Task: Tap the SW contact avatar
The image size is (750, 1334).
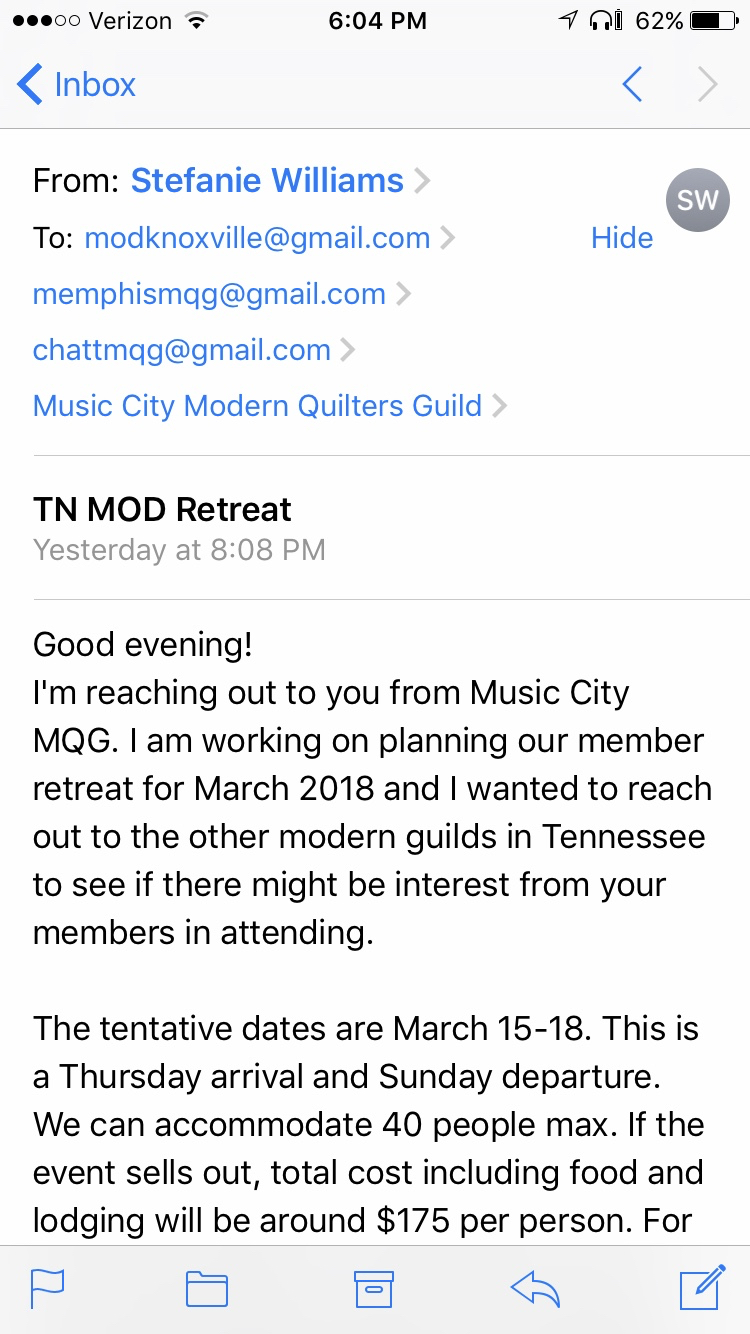Action: 697,200
